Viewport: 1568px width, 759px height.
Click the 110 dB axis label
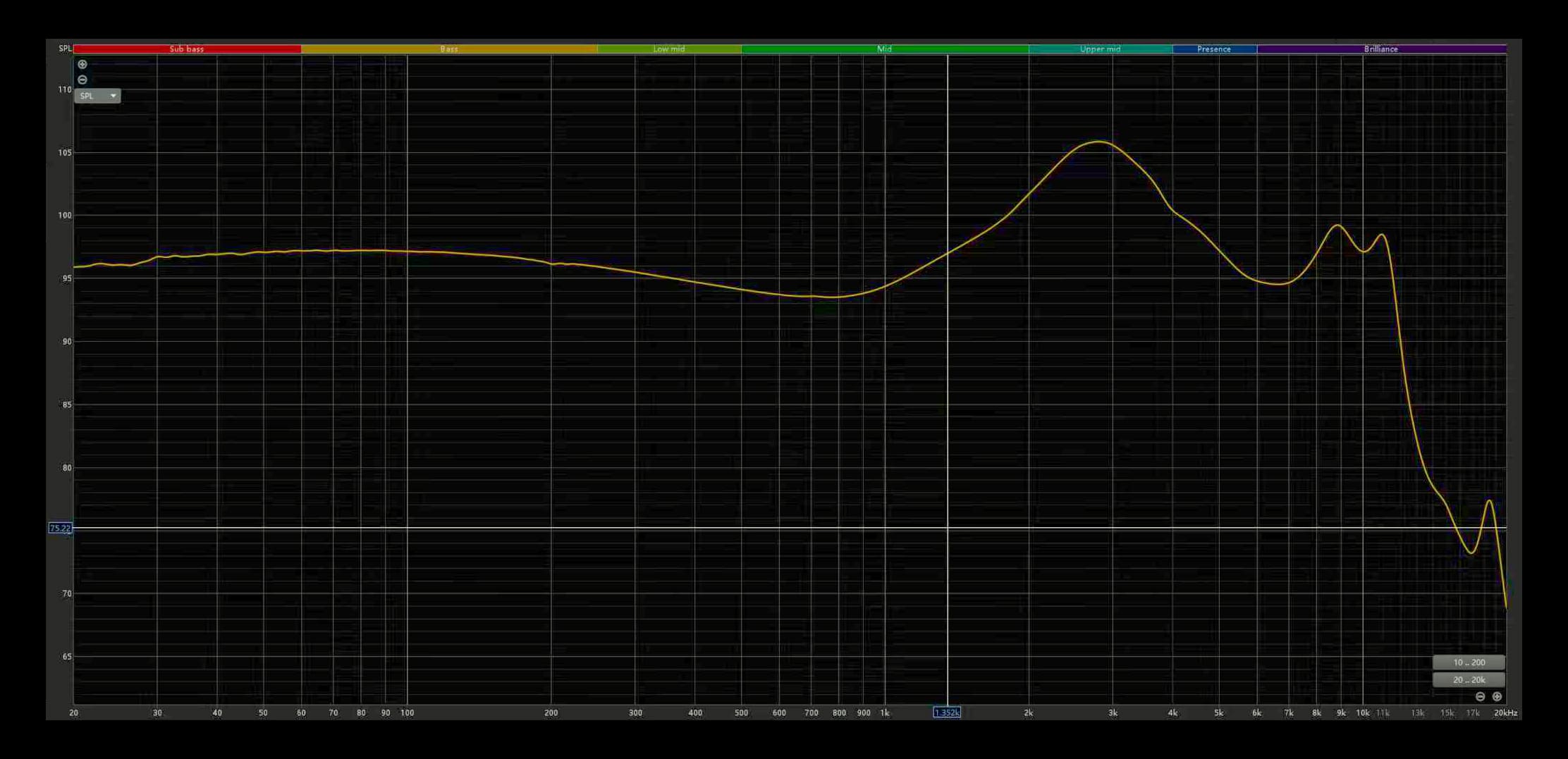[65, 90]
